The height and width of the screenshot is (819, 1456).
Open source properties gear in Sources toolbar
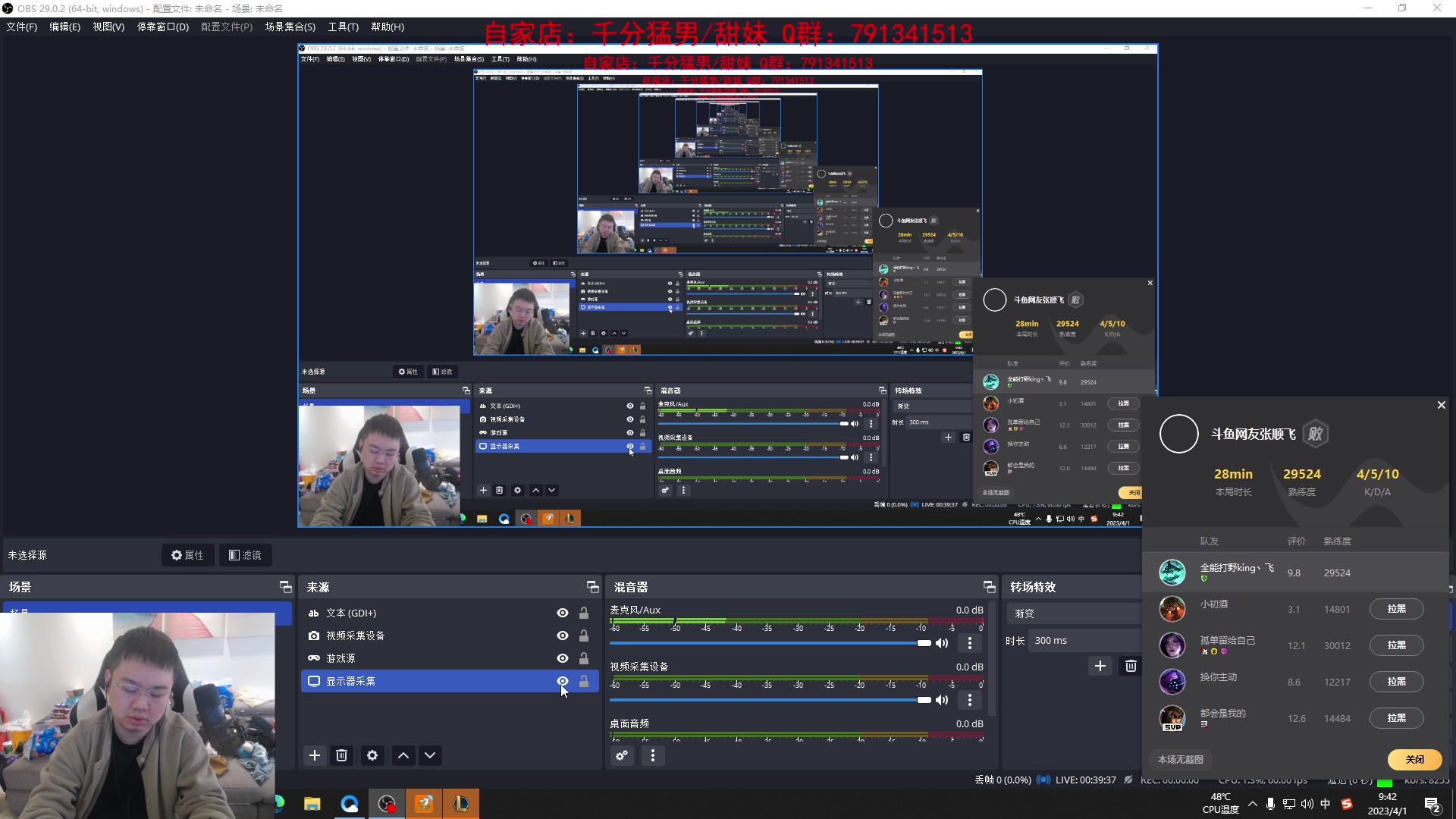pos(372,755)
